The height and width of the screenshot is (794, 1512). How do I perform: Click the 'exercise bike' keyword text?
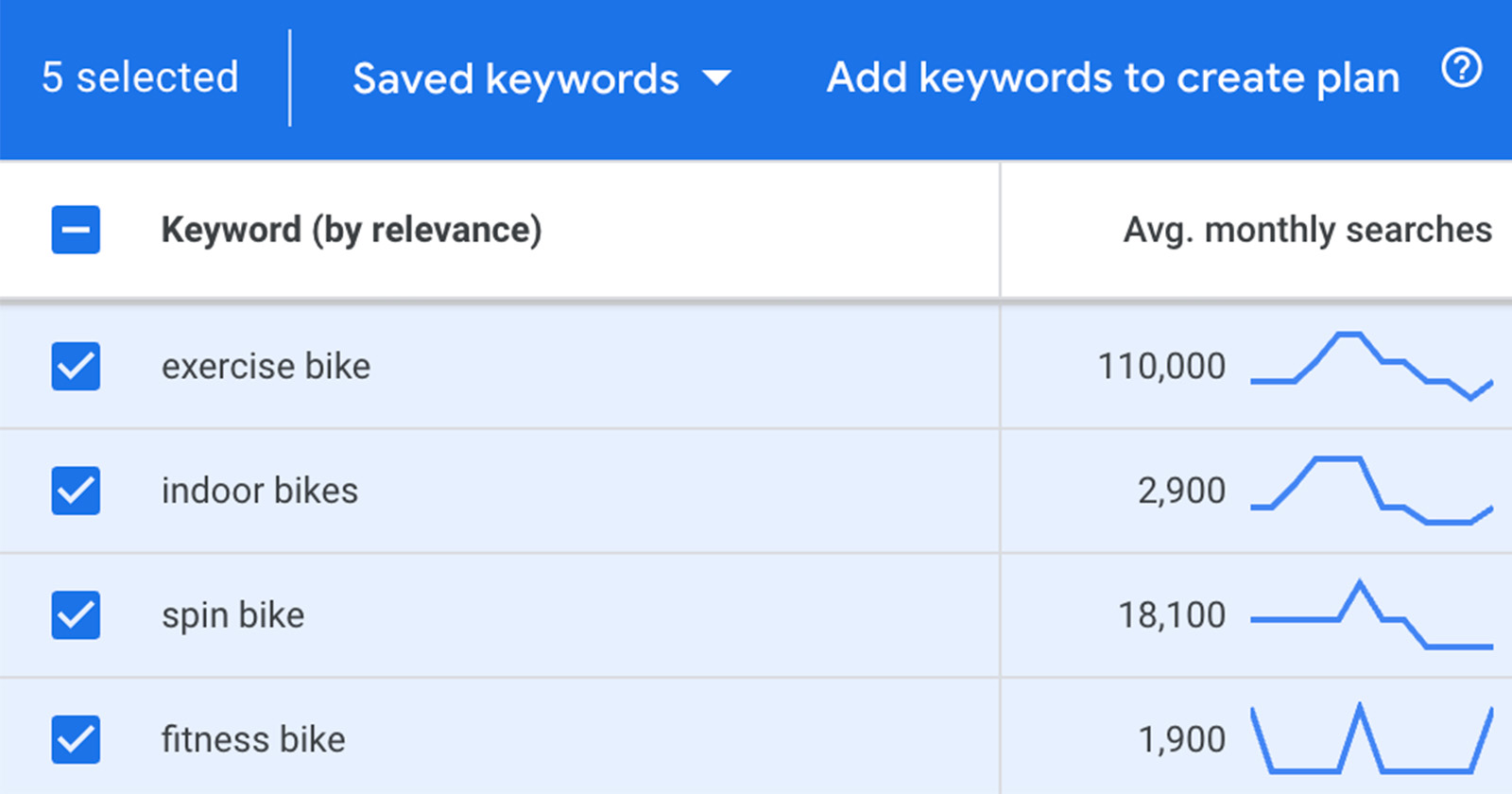266,366
